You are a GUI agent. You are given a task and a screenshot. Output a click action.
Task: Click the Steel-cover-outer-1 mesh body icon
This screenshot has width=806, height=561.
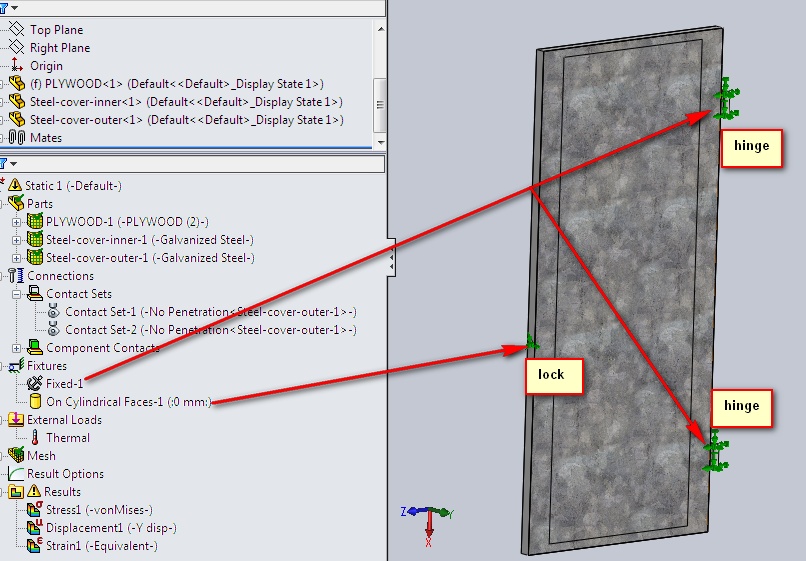point(34,257)
